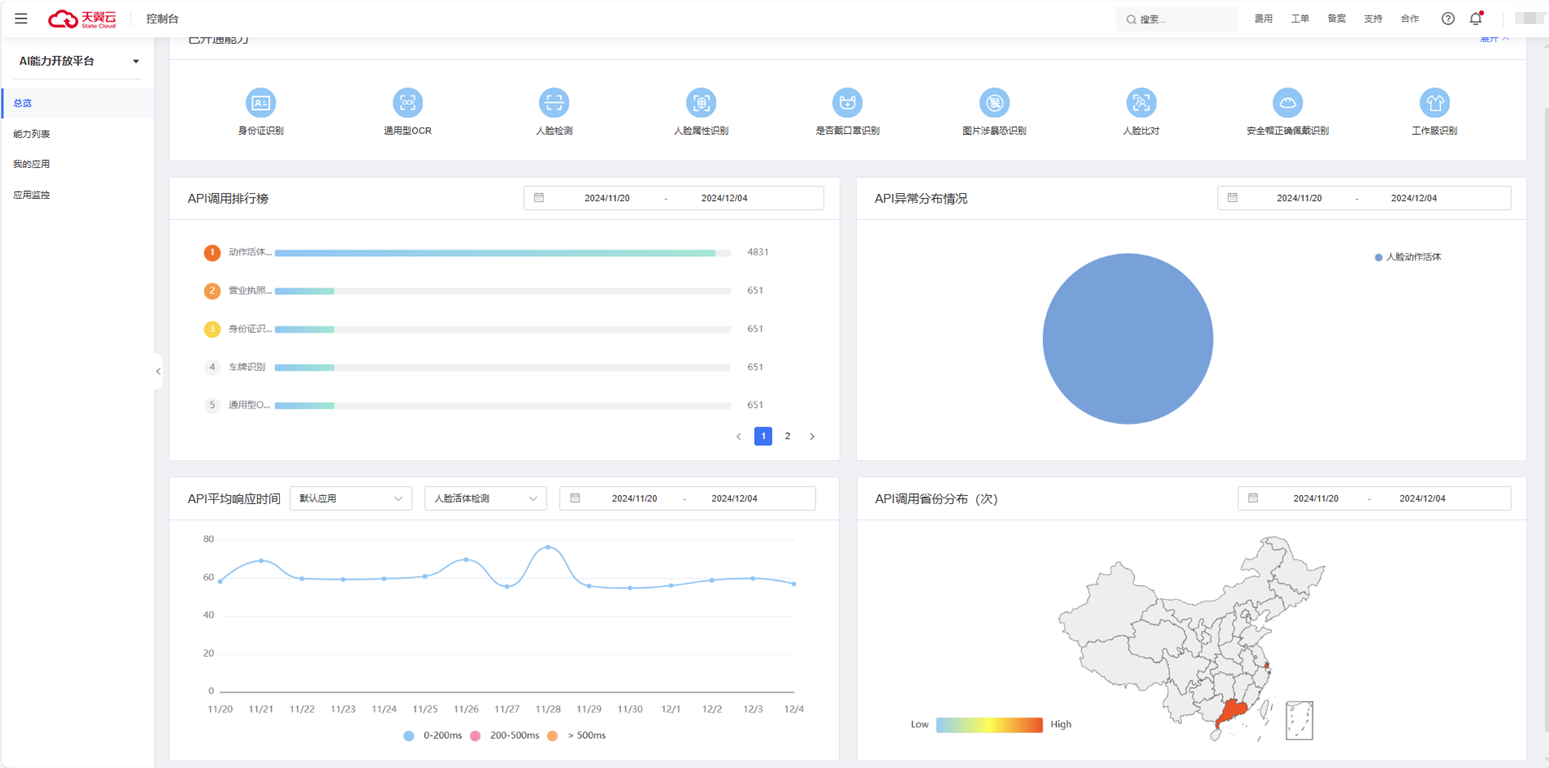Select ranking page 1 button
Image resolution: width=1549 pixels, height=768 pixels.
point(763,436)
